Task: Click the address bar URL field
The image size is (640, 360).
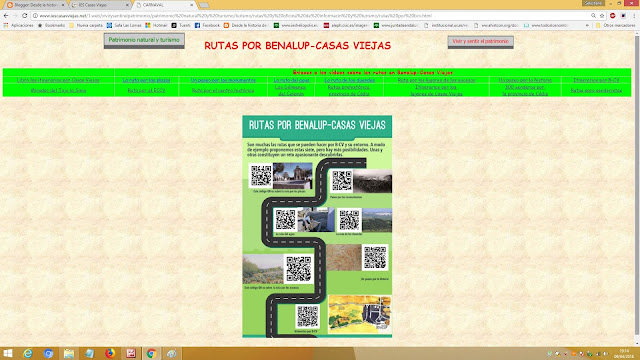Action: (x=314, y=16)
